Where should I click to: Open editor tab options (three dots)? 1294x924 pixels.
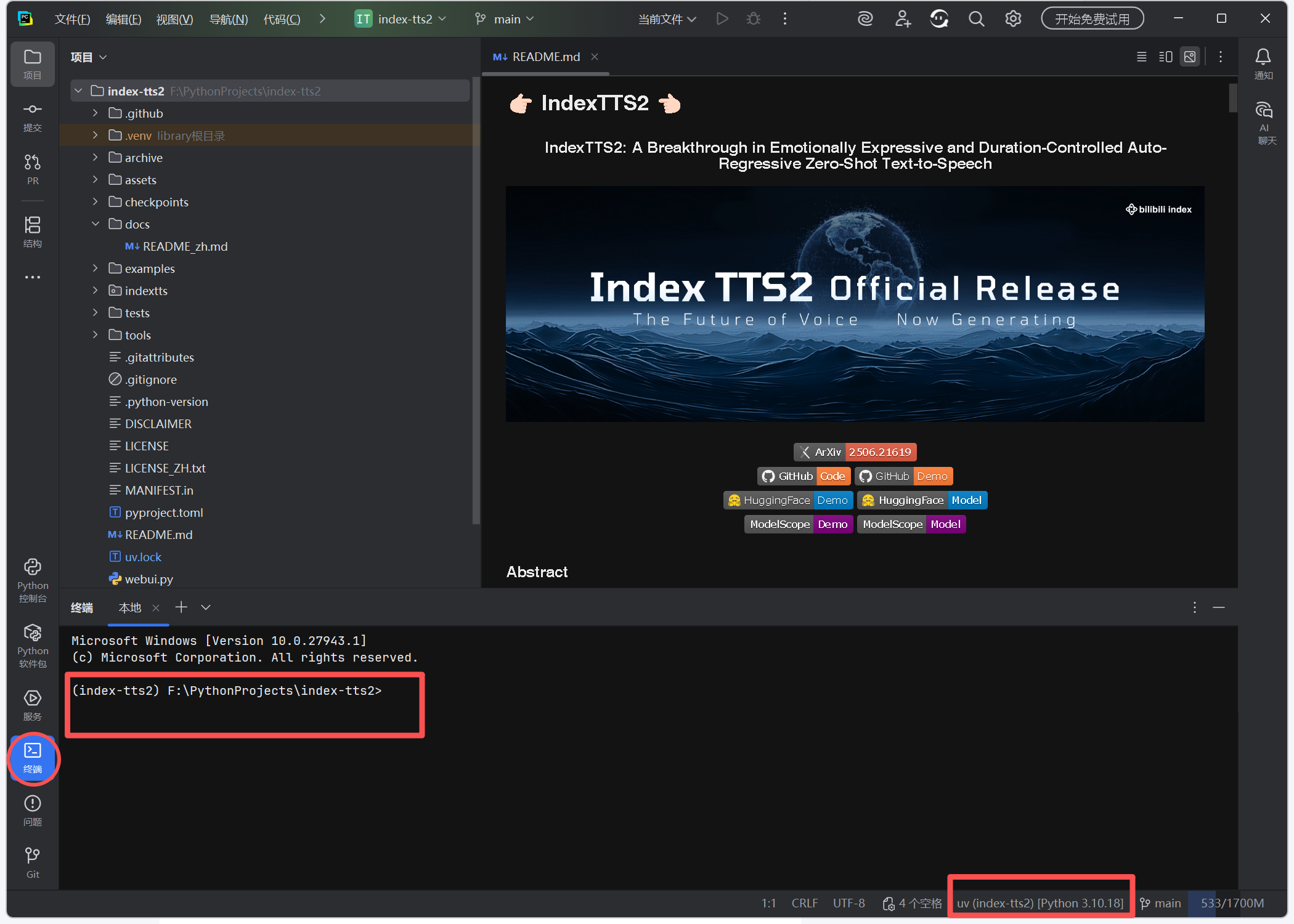(1220, 57)
